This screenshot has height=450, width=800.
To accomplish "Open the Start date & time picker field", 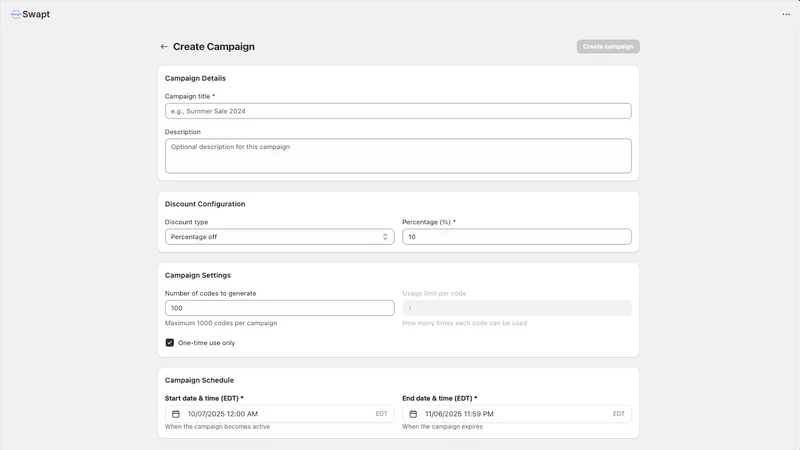I will coord(280,414).
